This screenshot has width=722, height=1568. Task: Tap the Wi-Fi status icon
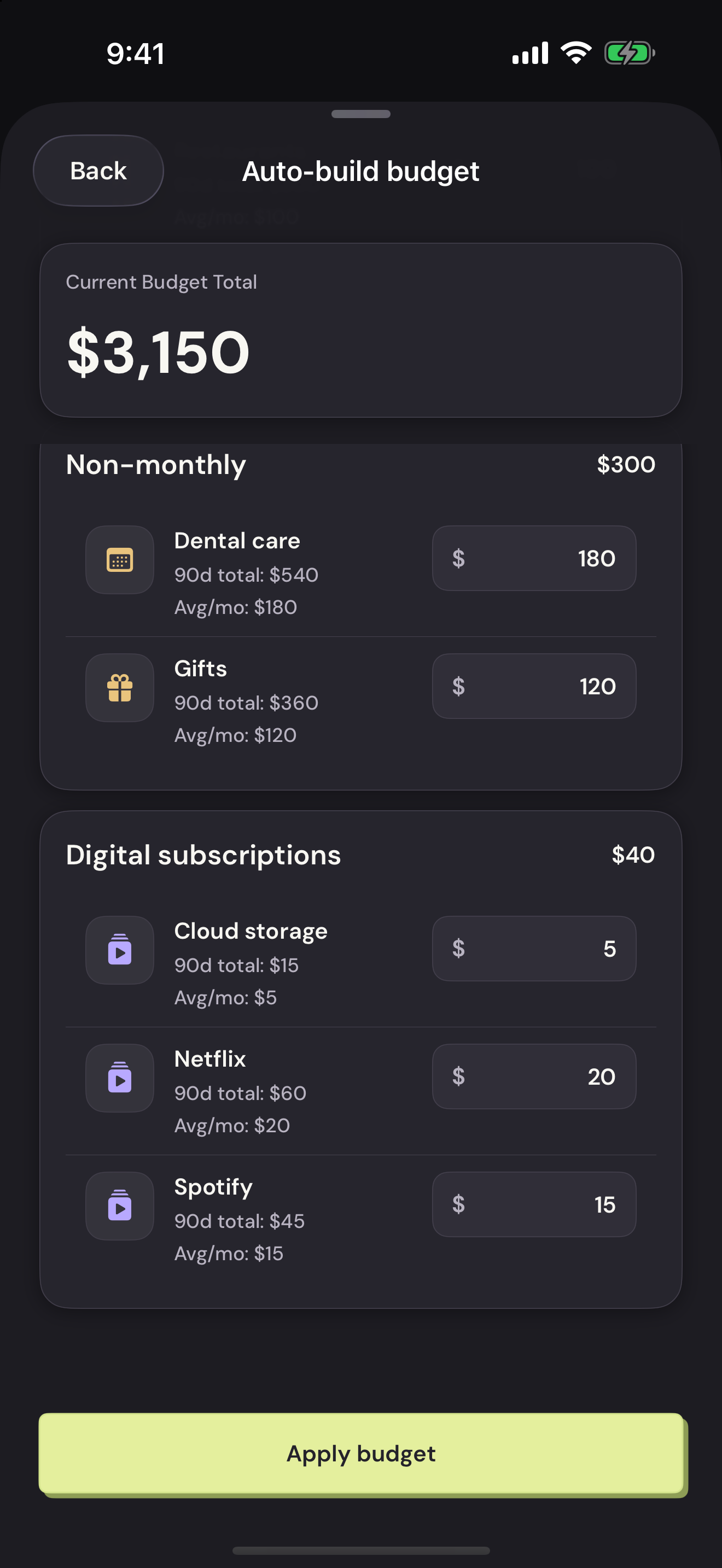(576, 53)
